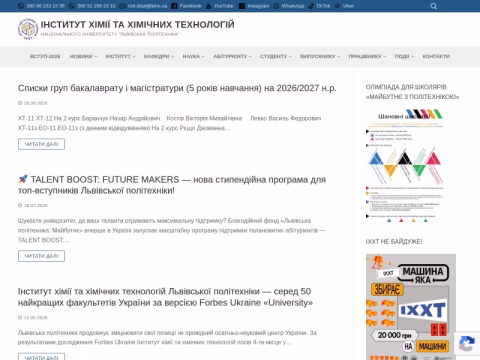Click phone number 380 96 233 15 36
The width and height of the screenshot is (480, 360).
46,6
